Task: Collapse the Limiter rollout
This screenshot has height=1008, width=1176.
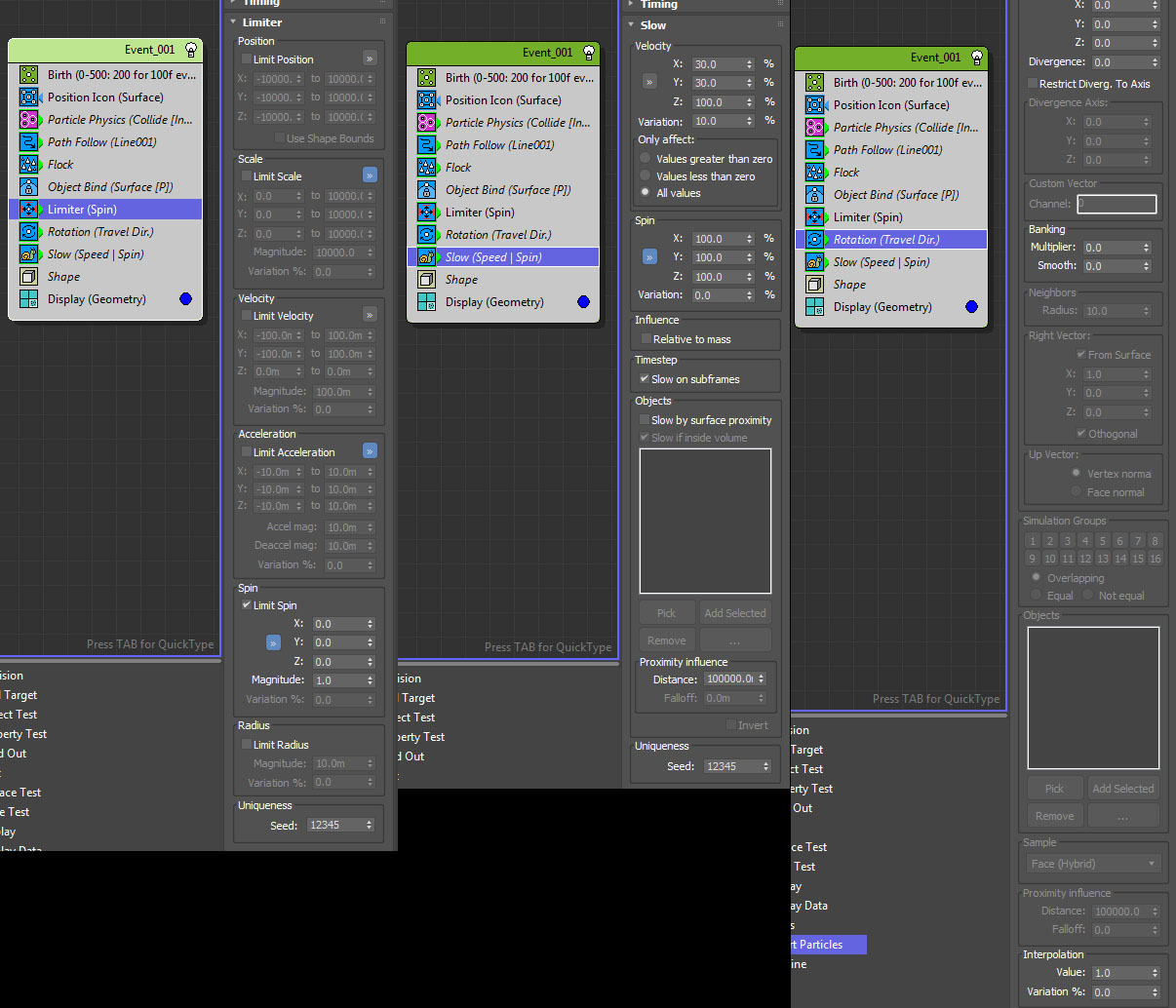Action: 261,22
